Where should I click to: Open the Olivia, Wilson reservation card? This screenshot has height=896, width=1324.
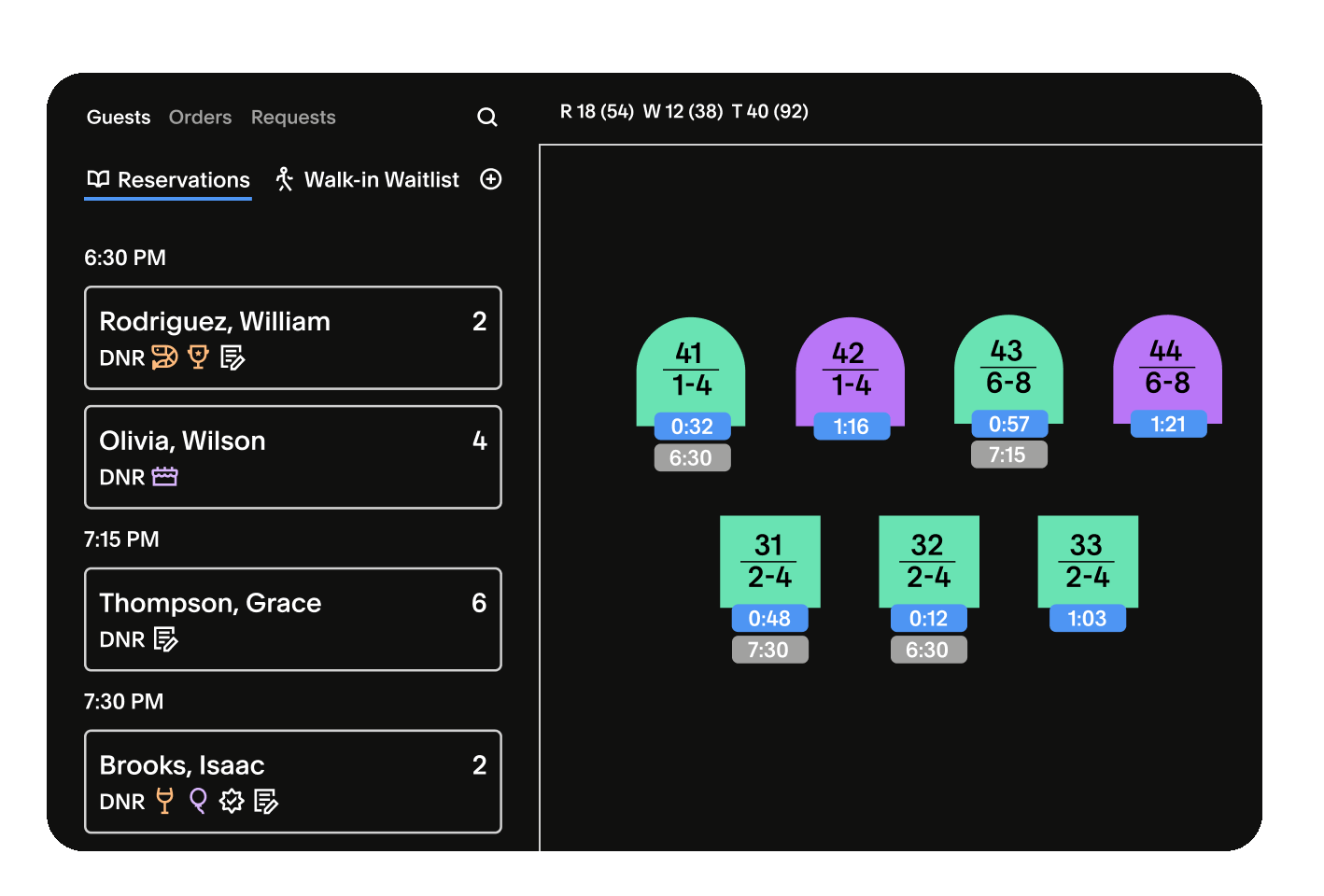293,457
